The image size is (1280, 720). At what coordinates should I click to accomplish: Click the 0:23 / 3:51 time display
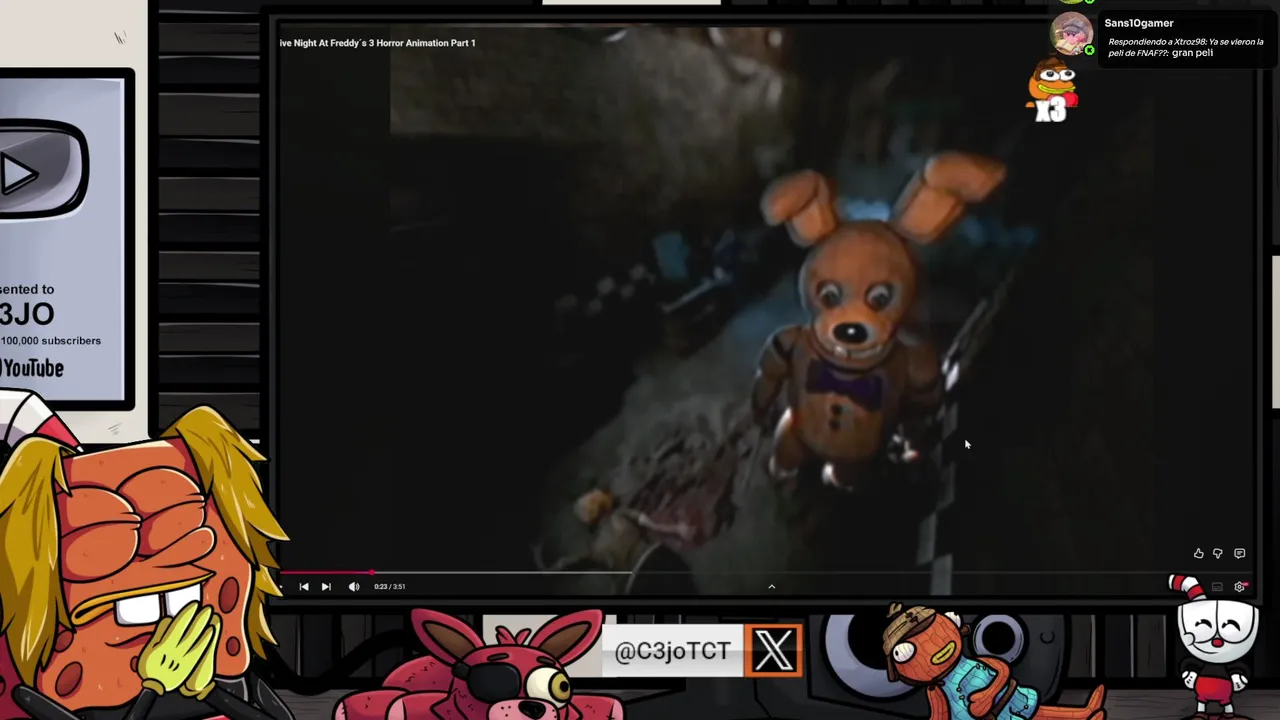(389, 587)
